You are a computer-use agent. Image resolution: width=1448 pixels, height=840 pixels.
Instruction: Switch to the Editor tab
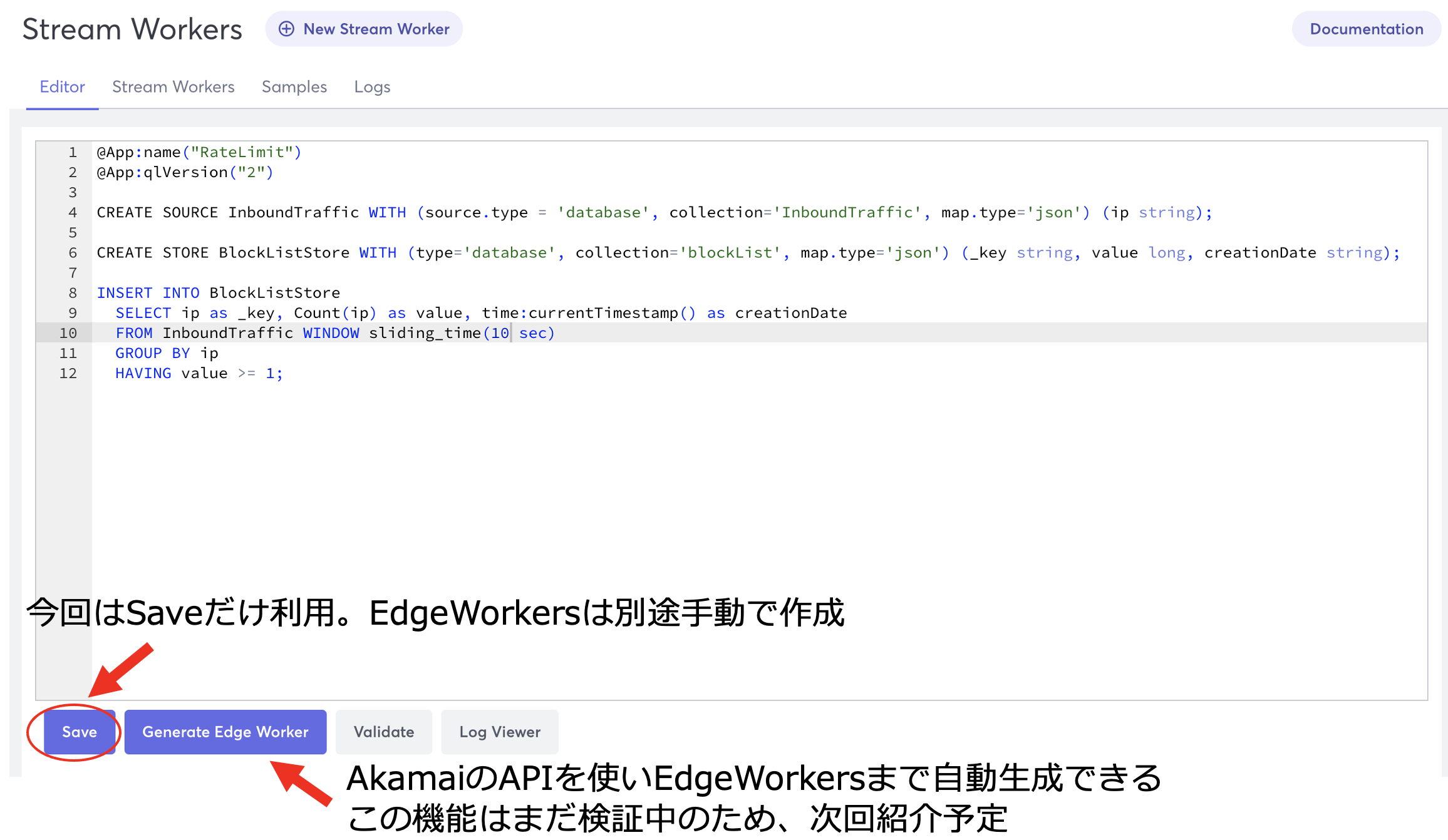click(x=62, y=86)
